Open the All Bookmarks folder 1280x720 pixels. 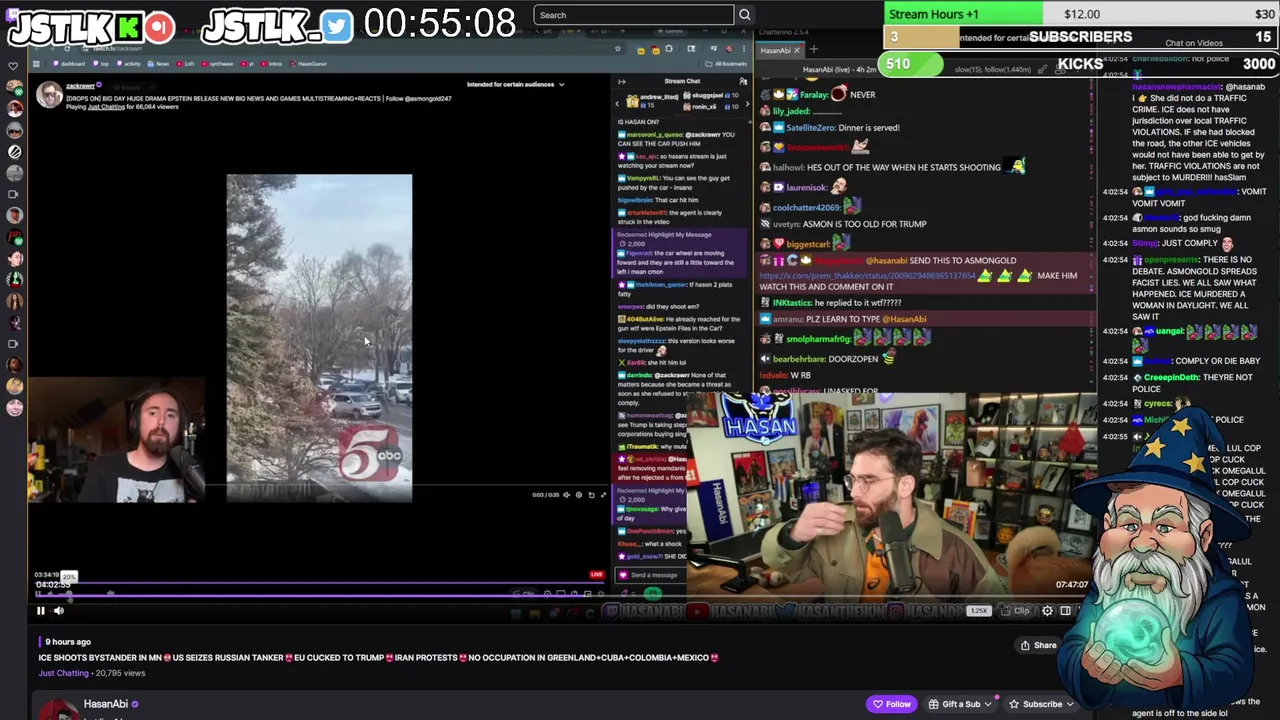point(727,64)
